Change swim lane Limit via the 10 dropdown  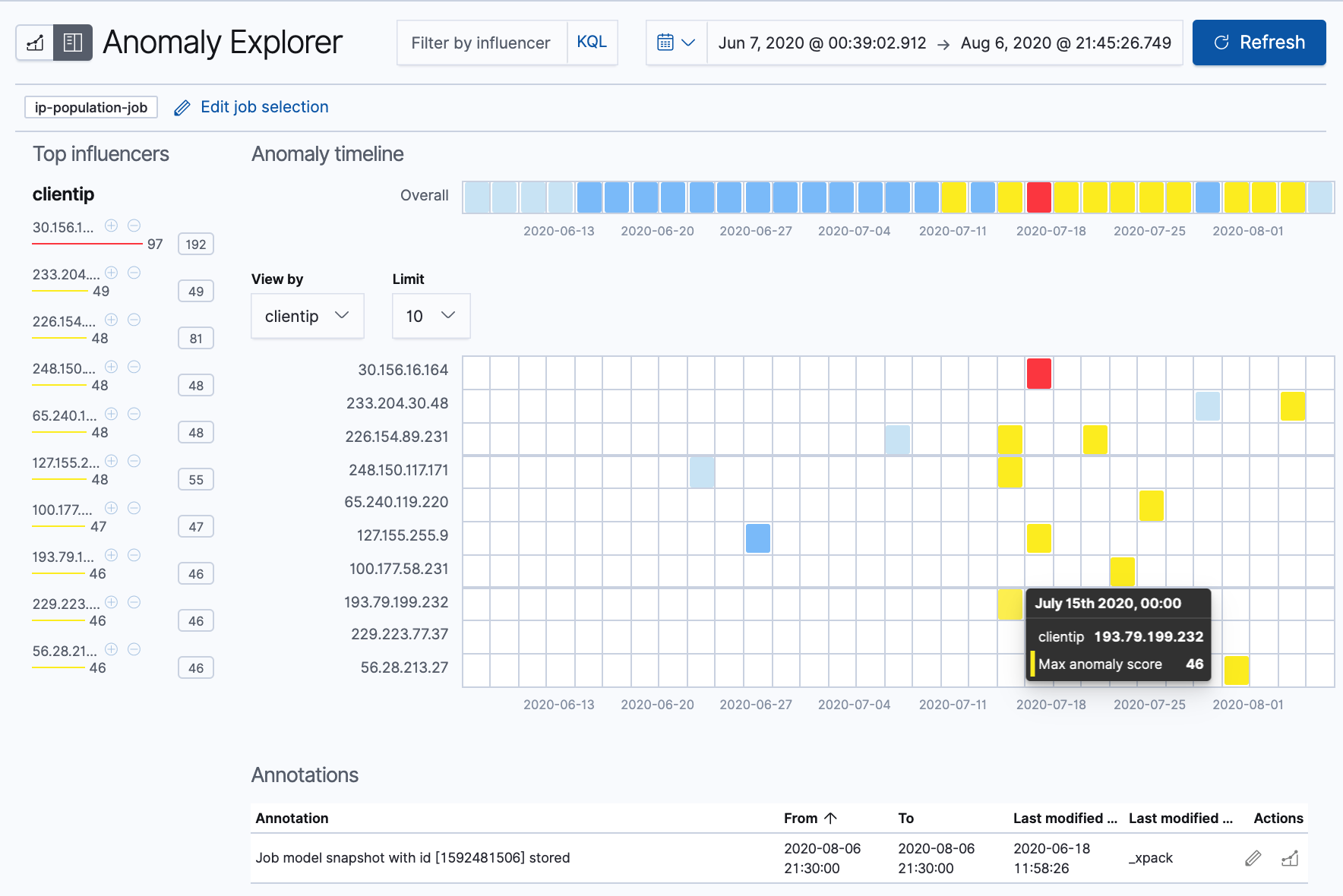pos(430,316)
